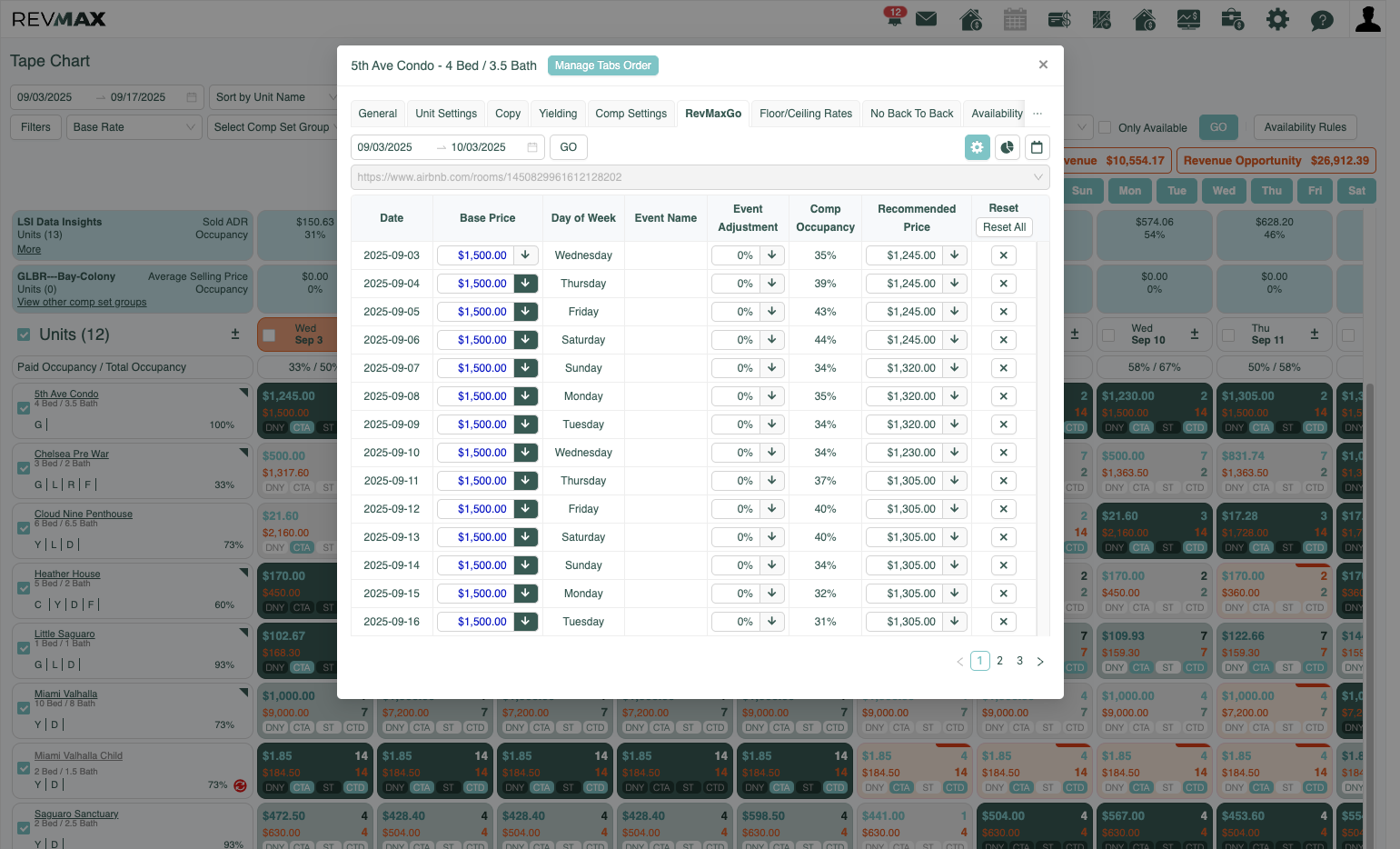Open the header settings gear icon
Screen dimensions: 1400x849
(1277, 19)
